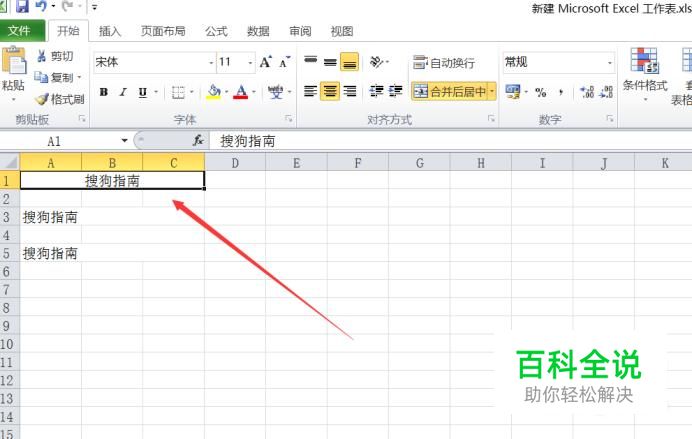The height and width of the screenshot is (439, 692).
Task: Click the 剪切 cut button
Action: click(x=55, y=56)
